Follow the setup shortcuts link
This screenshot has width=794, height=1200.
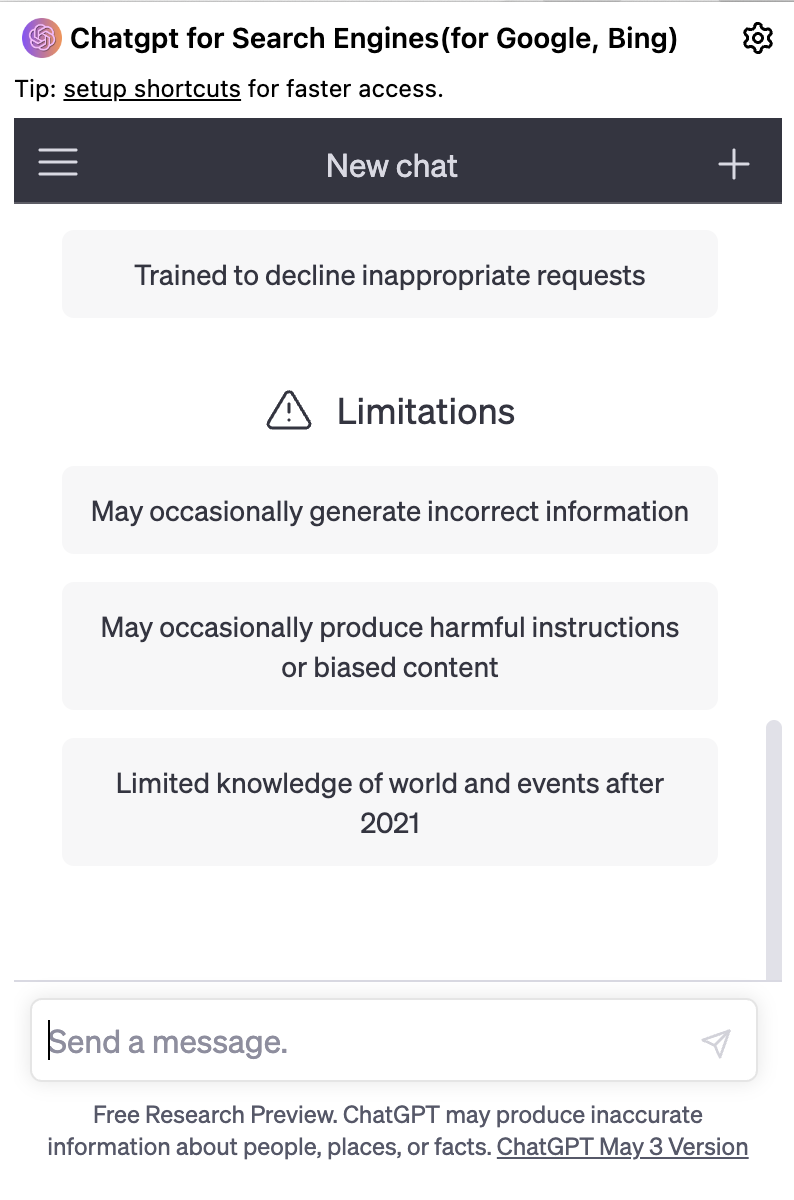click(x=152, y=89)
